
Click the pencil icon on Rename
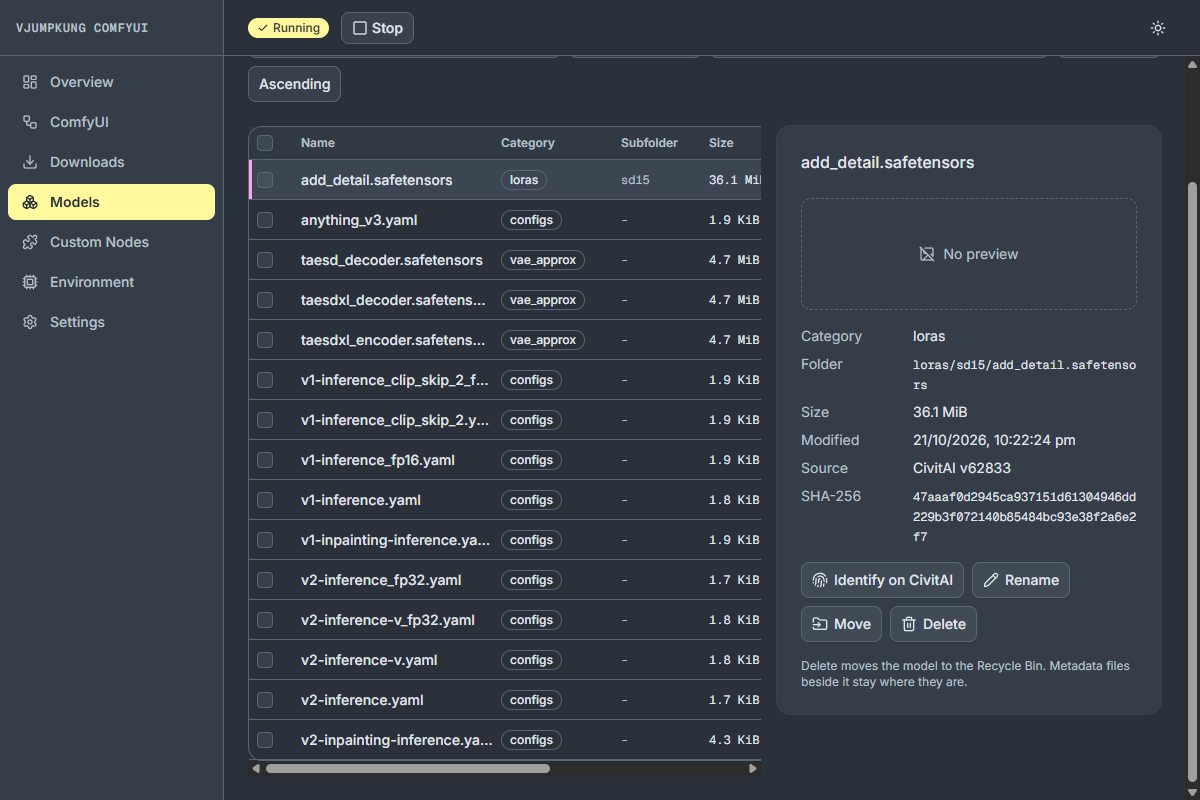991,580
